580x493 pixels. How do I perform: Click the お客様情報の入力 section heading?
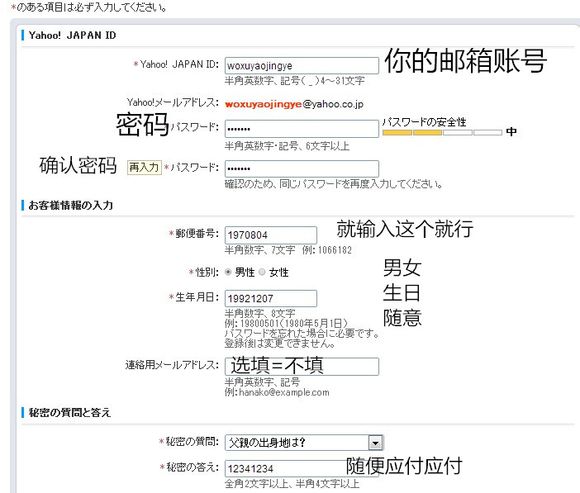click(x=71, y=205)
